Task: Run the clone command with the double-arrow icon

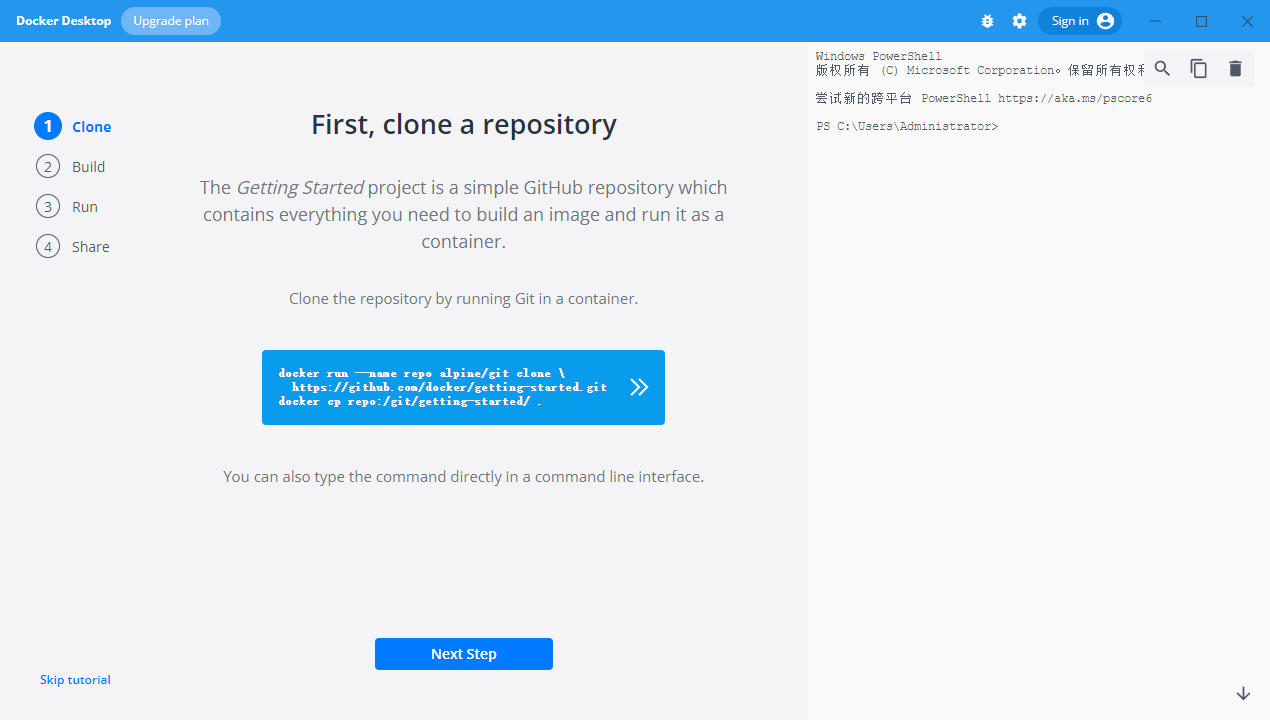Action: (x=639, y=387)
